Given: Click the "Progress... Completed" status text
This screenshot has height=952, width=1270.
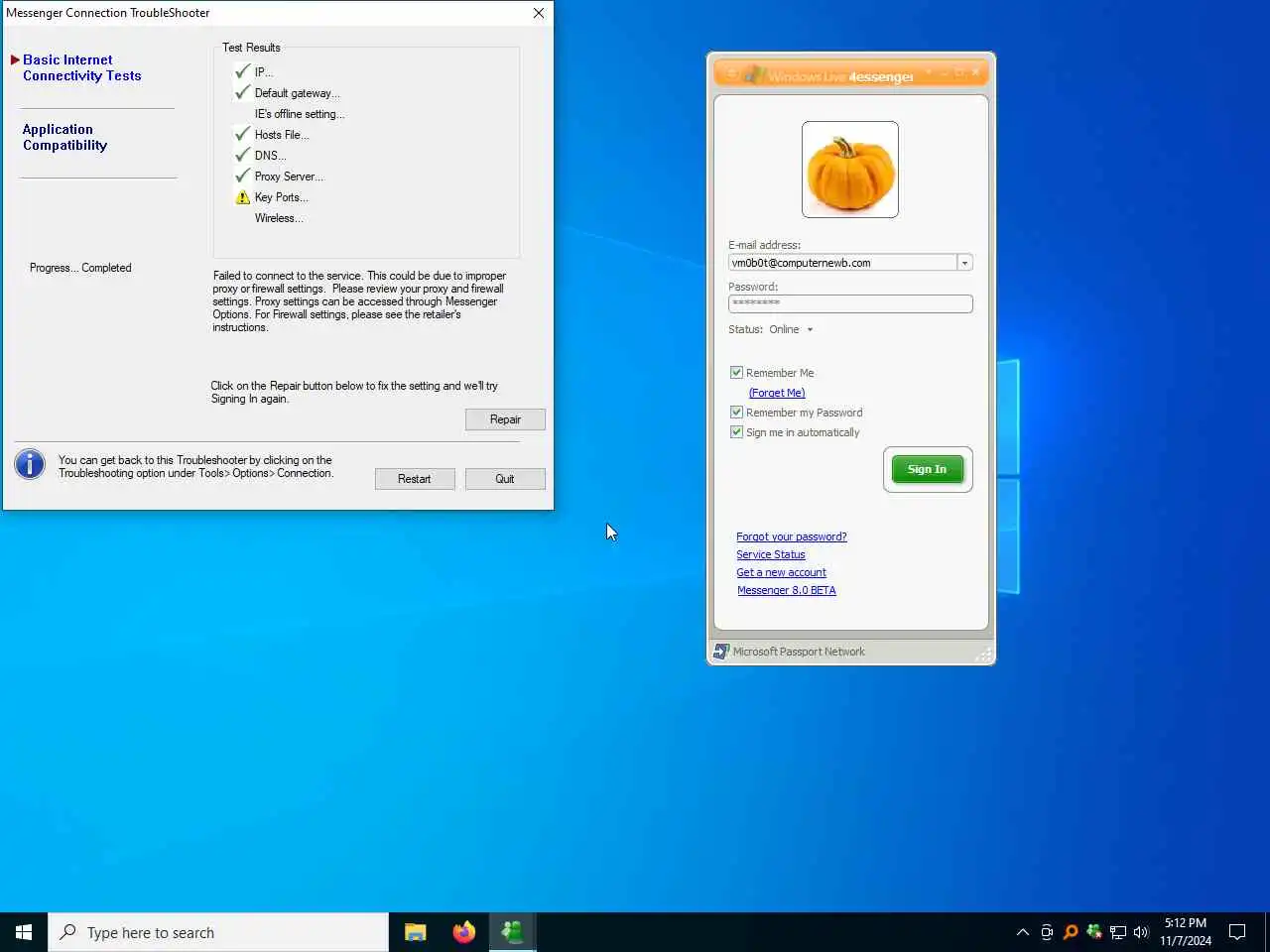Looking at the screenshot, I should (80, 268).
